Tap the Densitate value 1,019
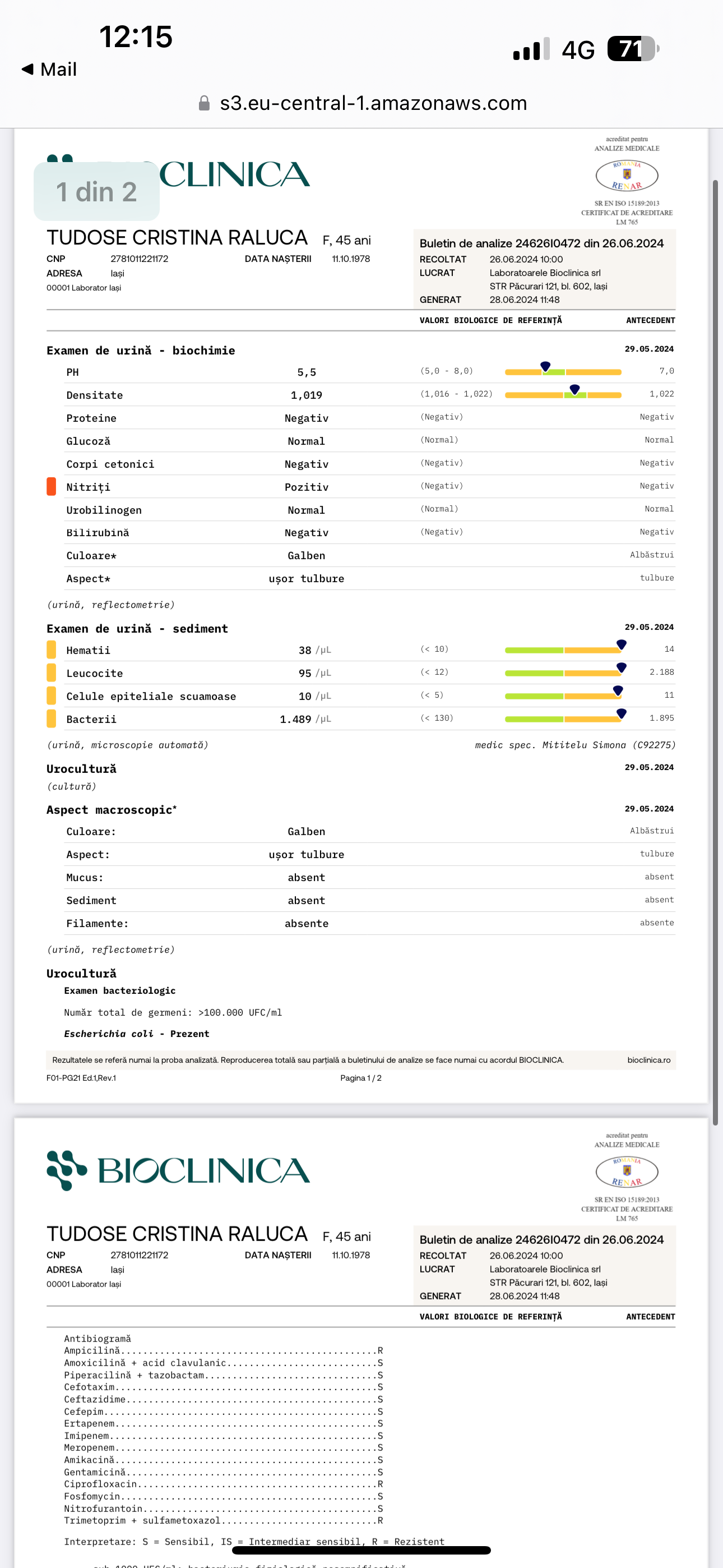Screen dimensions: 723x1568 (306, 395)
